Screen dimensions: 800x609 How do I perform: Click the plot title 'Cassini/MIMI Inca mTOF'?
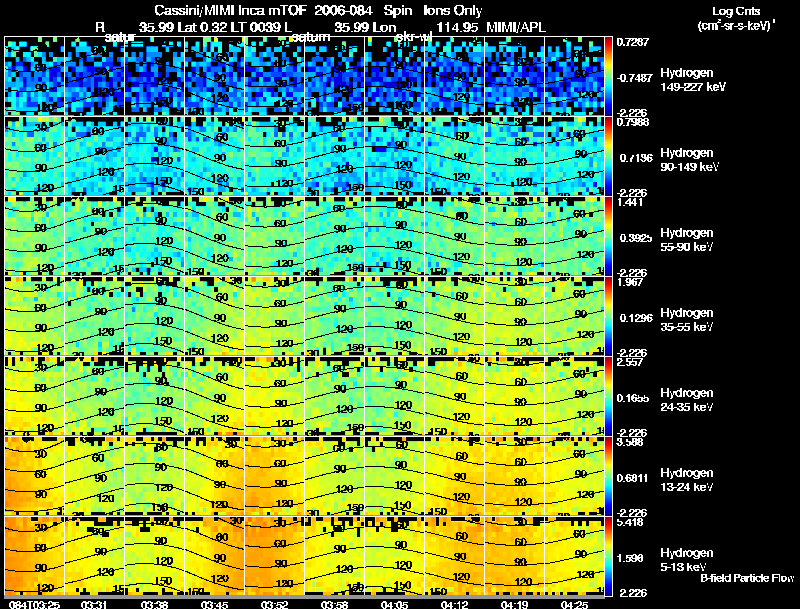[x=230, y=11]
